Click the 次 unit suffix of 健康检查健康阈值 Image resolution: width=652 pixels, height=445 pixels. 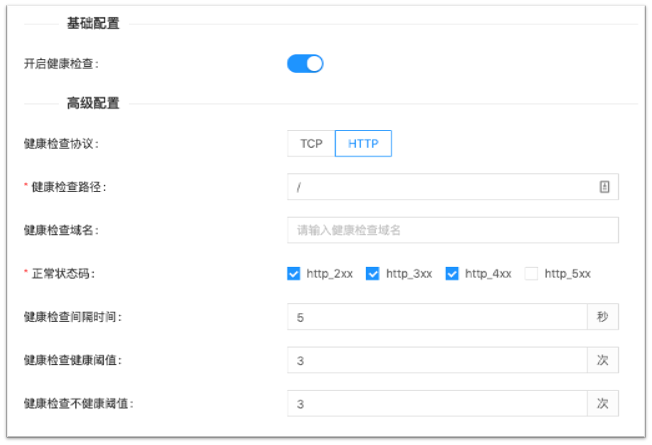pyautogui.click(x=602, y=360)
